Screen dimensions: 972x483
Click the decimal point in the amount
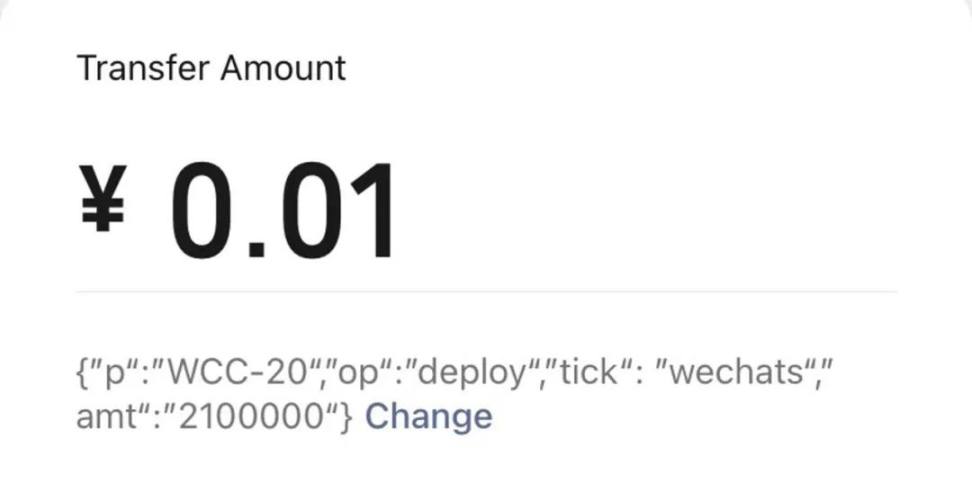click(x=257, y=248)
